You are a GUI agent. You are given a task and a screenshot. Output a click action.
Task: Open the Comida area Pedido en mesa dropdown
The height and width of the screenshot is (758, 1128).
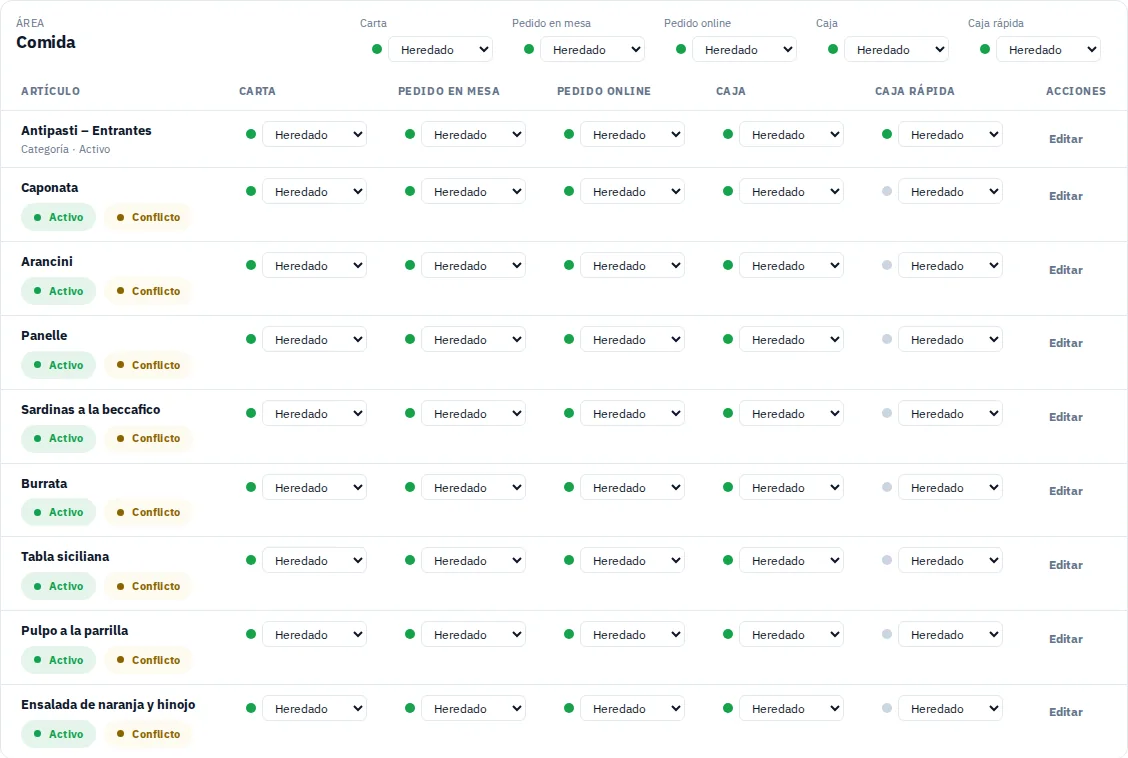[x=592, y=50]
